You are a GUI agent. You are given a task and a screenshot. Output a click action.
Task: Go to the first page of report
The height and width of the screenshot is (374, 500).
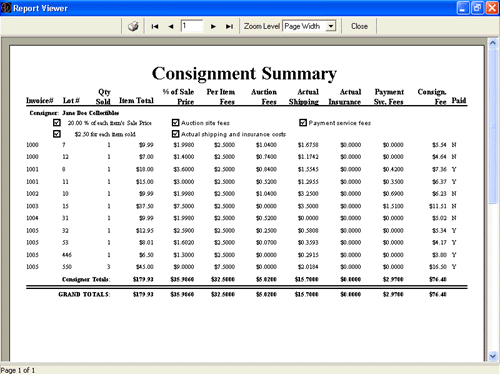tap(155, 26)
